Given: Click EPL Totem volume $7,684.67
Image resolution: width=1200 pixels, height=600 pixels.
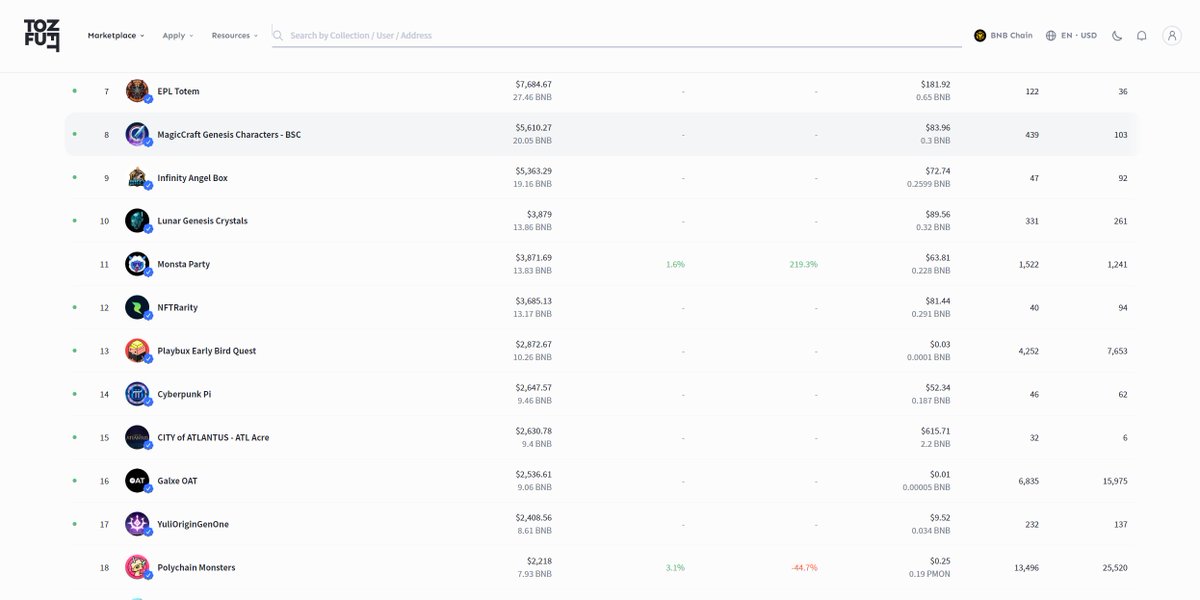Looking at the screenshot, I should (533, 84).
